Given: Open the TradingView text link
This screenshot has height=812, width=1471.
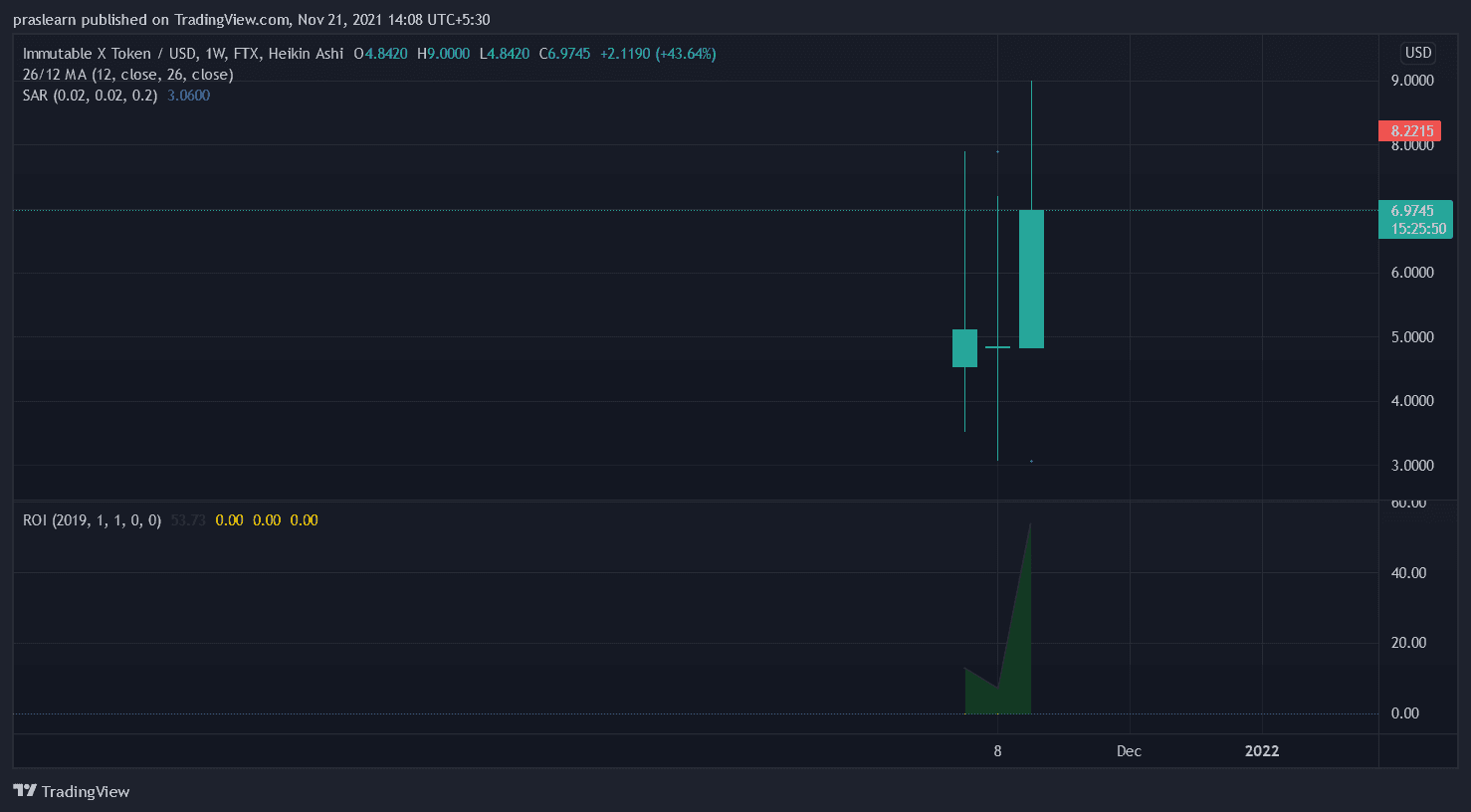Looking at the screenshot, I should click(x=86, y=792).
